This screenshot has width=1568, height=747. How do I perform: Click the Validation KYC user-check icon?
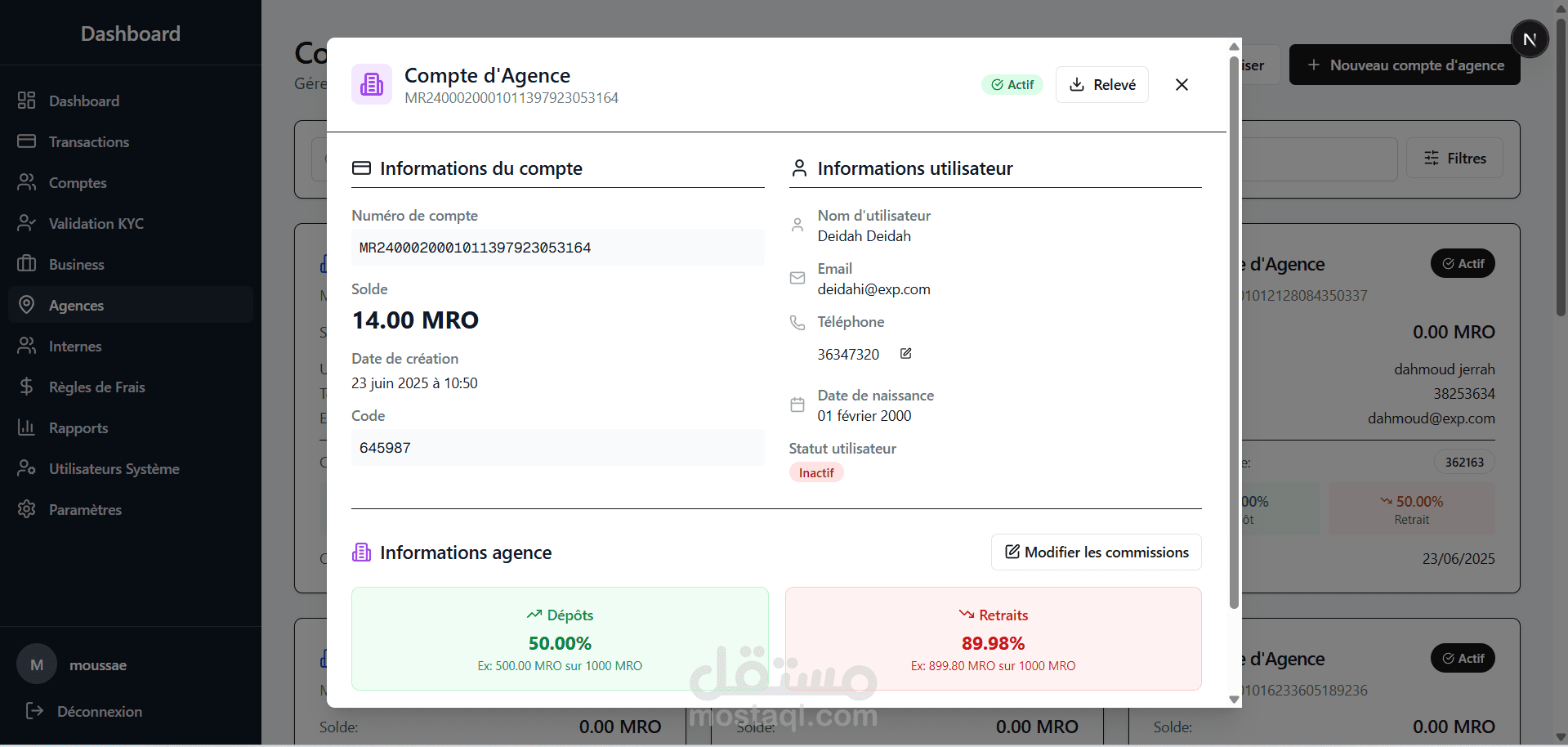tap(26, 222)
